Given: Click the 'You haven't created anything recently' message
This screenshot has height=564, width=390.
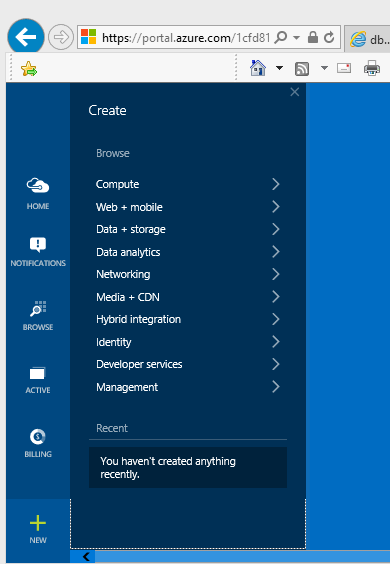Looking at the screenshot, I should [188, 468].
